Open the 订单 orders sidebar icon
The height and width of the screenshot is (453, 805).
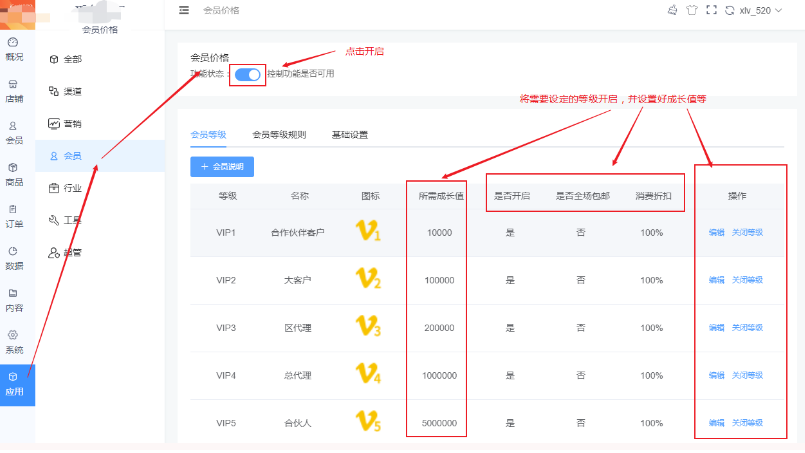[x=14, y=216]
